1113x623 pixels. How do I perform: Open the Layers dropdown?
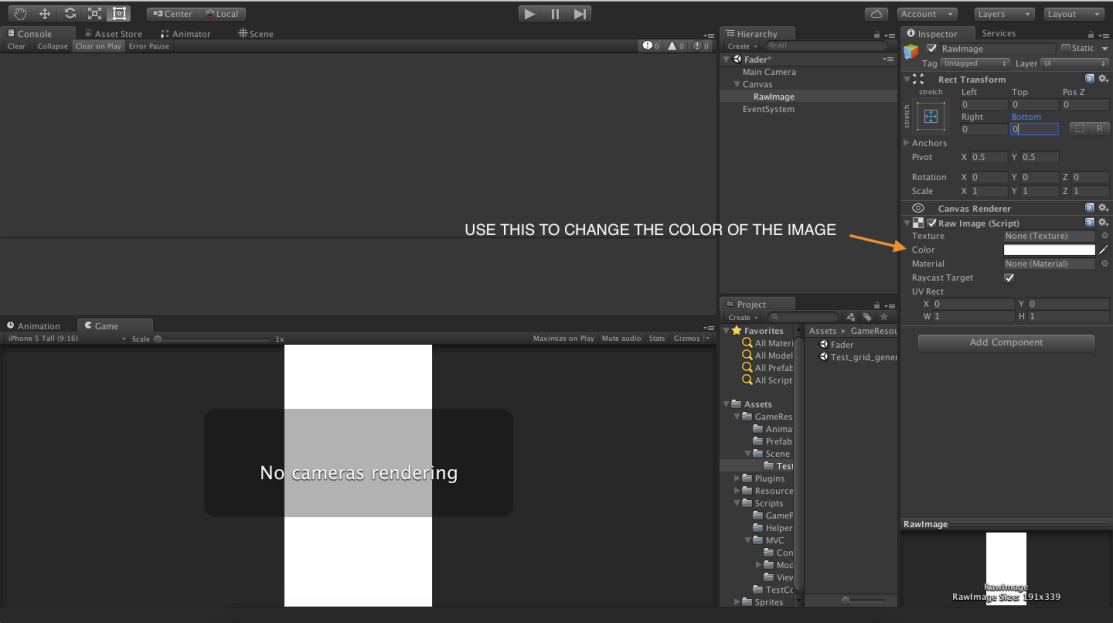click(x=1003, y=14)
